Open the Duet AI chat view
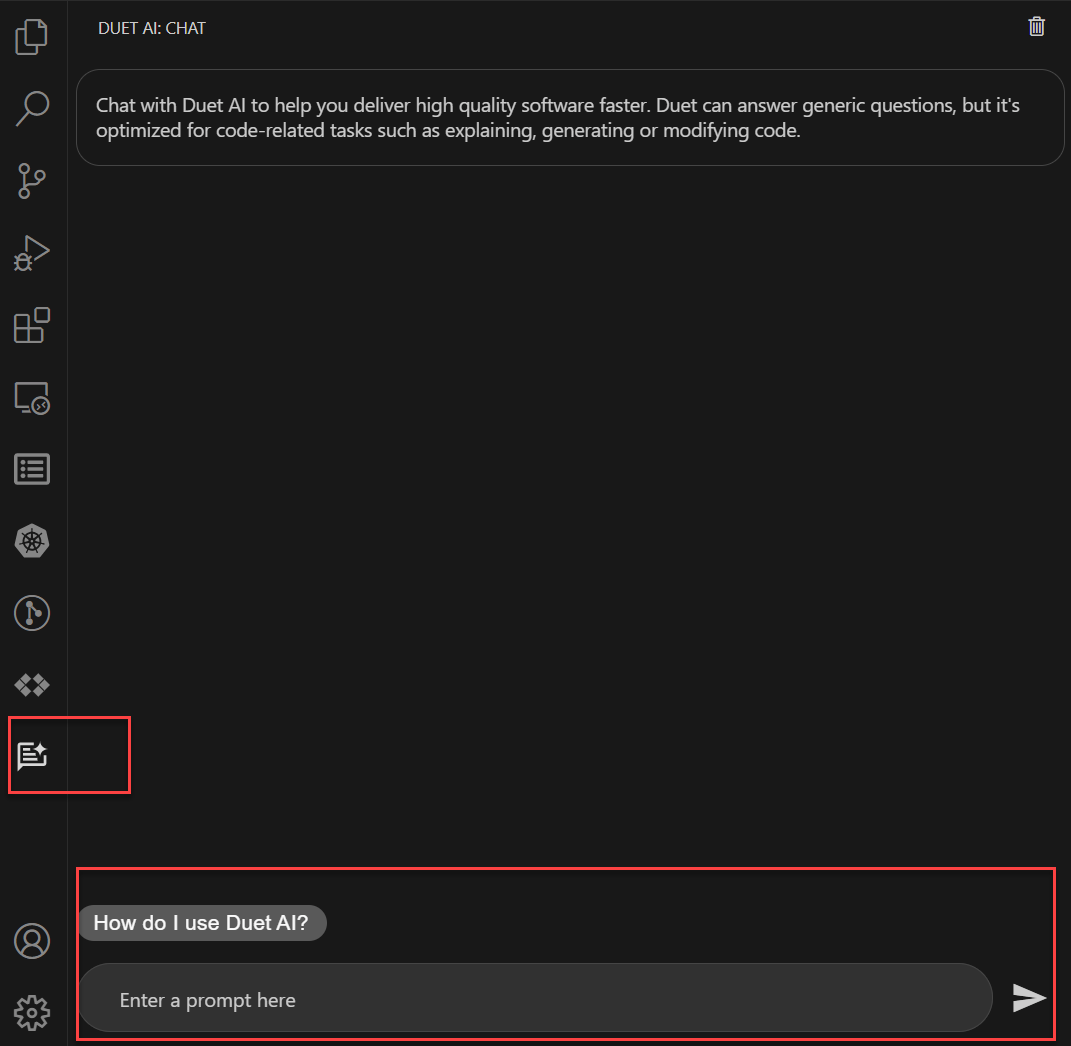 [31, 756]
